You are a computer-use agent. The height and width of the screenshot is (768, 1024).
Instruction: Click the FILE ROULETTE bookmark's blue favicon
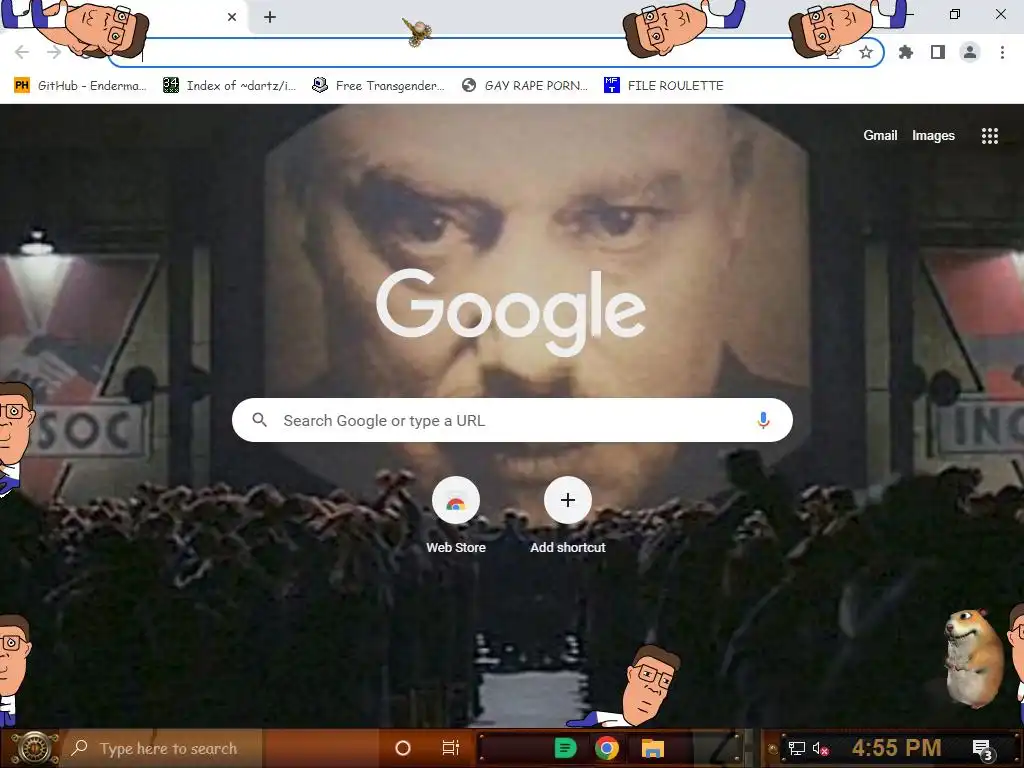[x=611, y=86]
